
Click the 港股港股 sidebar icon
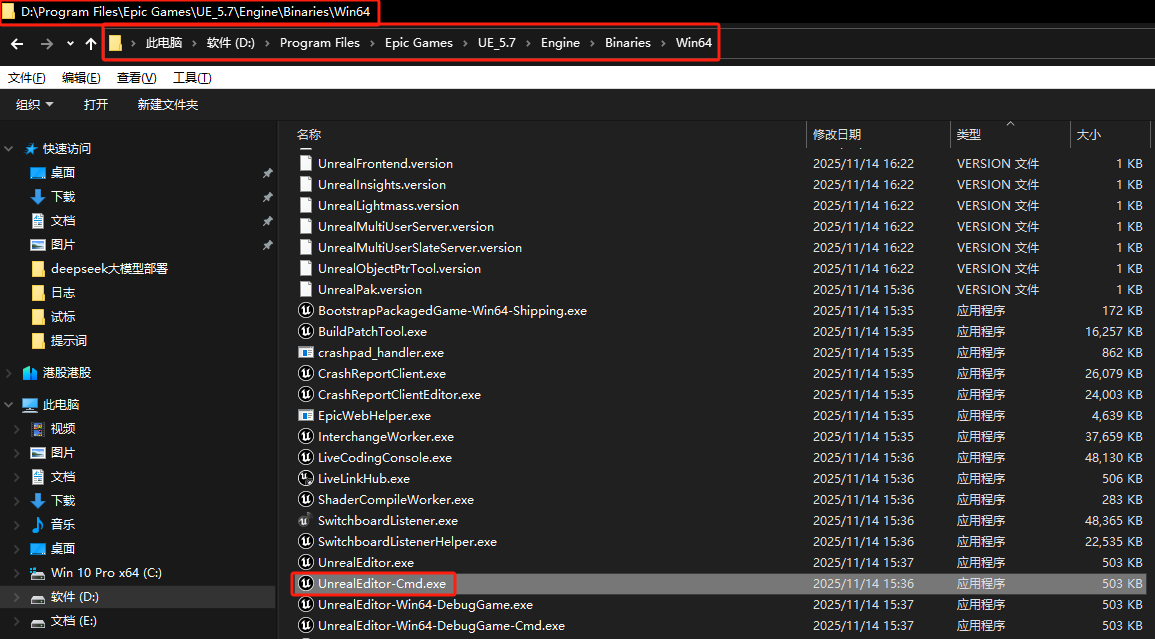coord(29,373)
